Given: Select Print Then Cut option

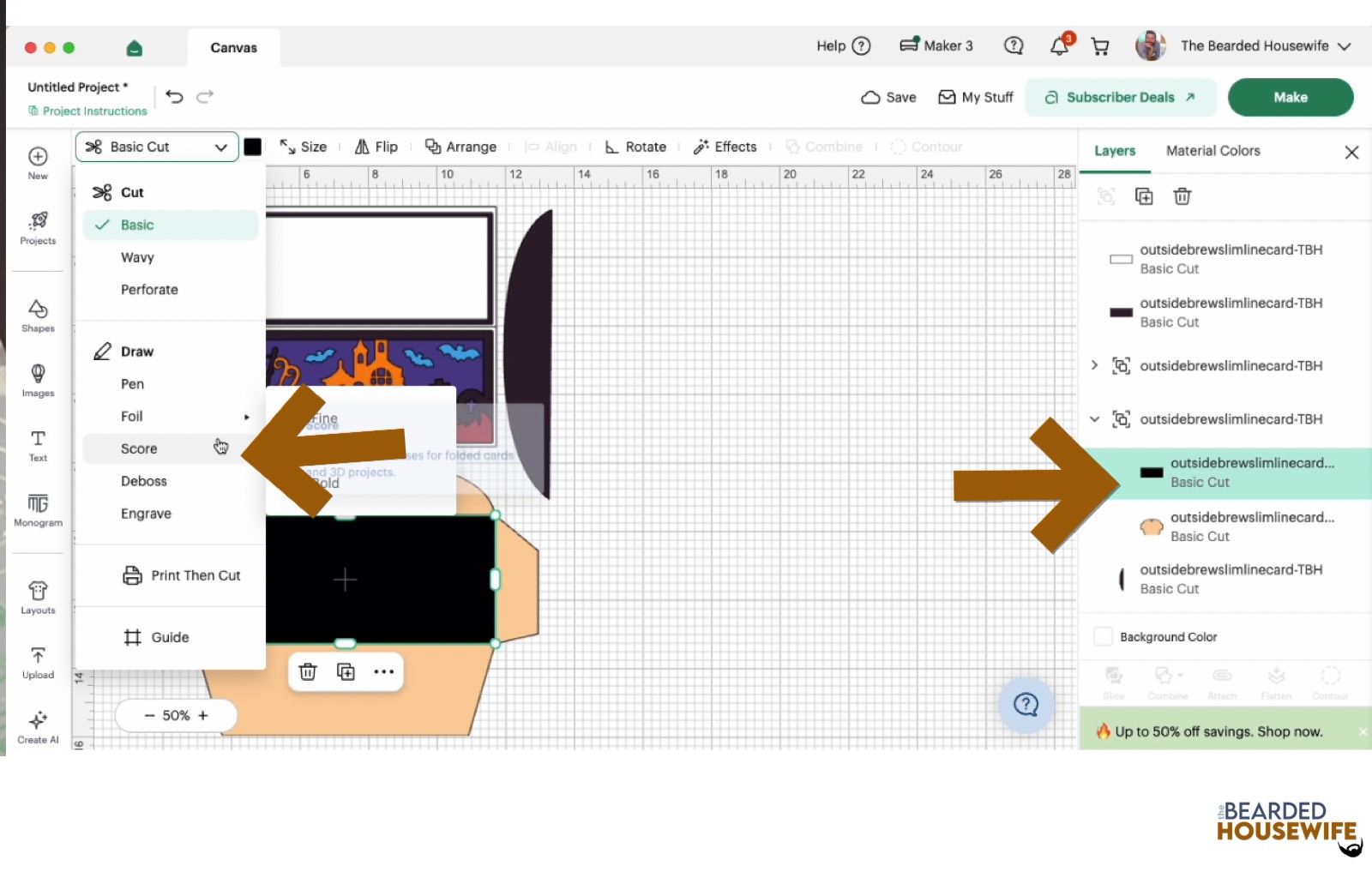Looking at the screenshot, I should pos(182,575).
